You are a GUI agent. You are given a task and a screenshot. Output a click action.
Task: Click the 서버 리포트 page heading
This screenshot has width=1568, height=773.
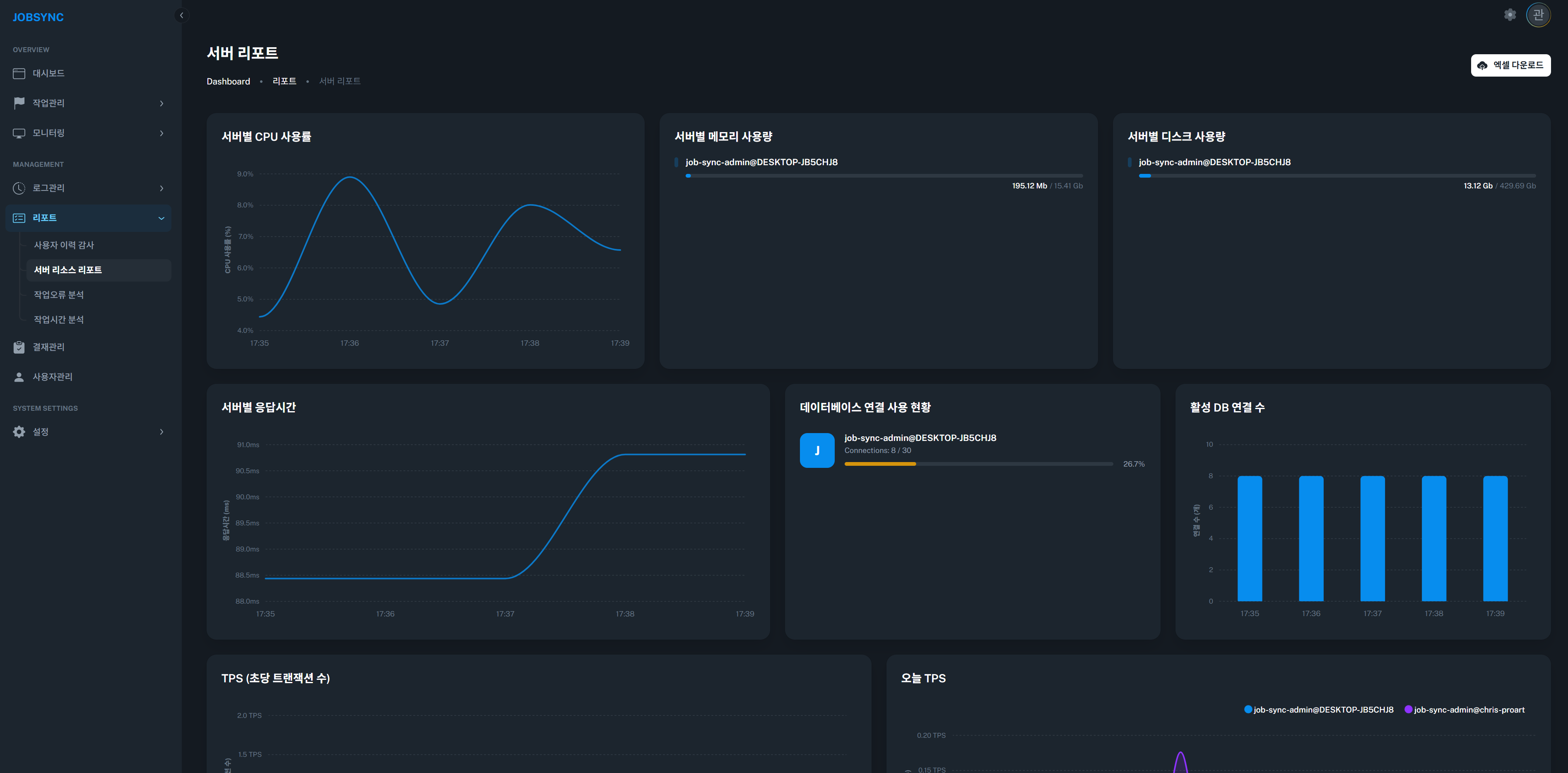(x=242, y=53)
